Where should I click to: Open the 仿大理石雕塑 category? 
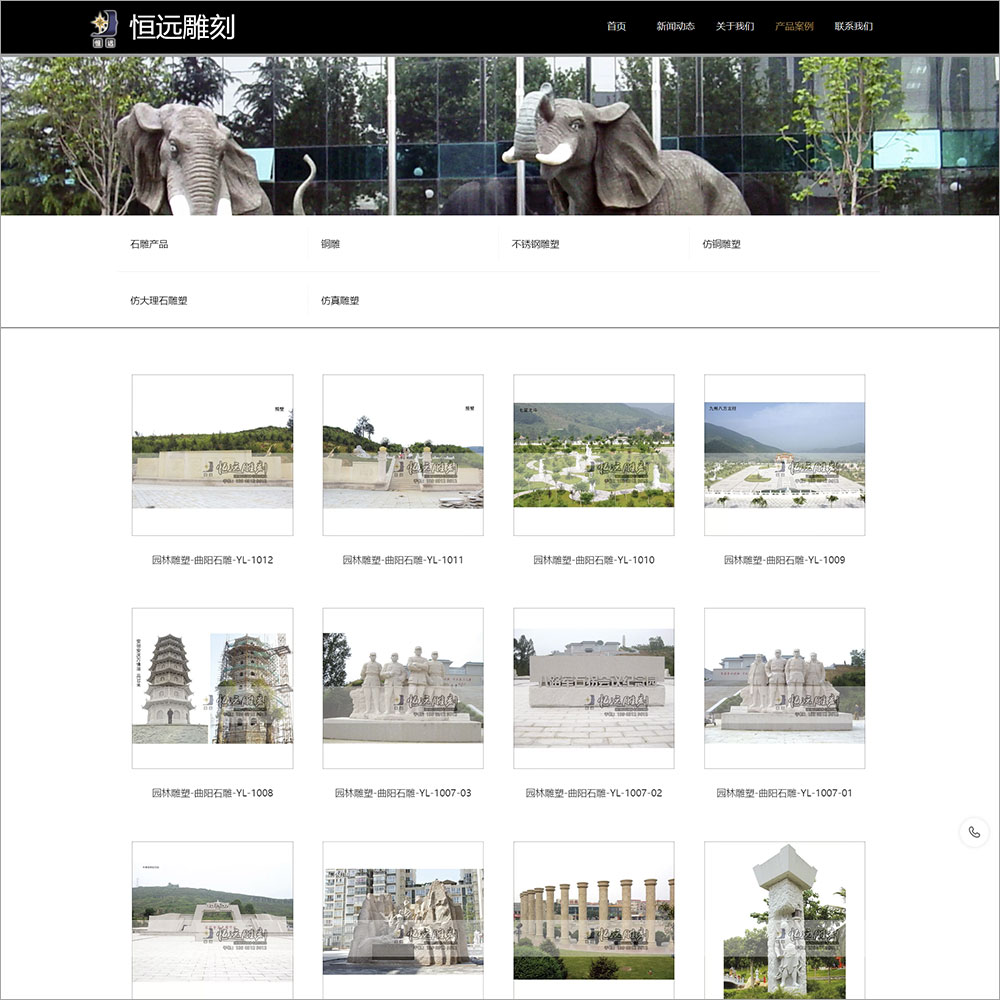tap(158, 301)
